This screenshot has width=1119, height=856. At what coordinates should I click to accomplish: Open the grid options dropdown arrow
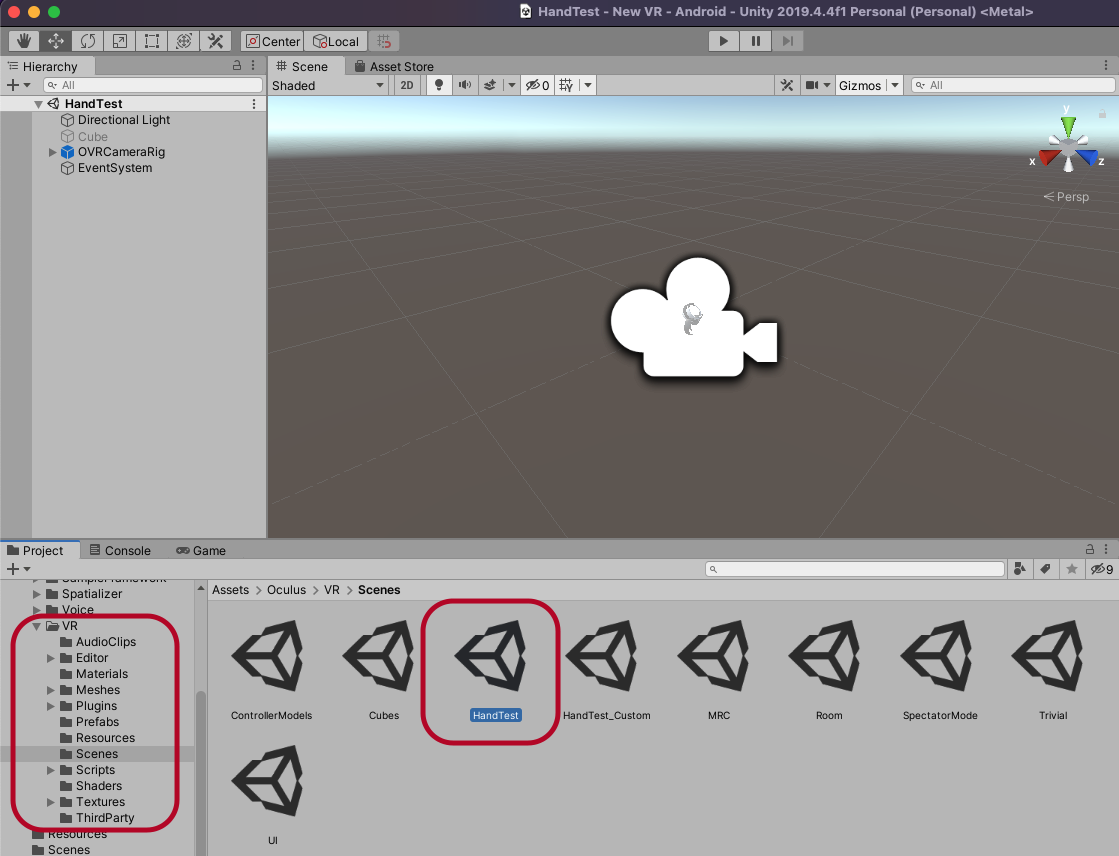[588, 86]
